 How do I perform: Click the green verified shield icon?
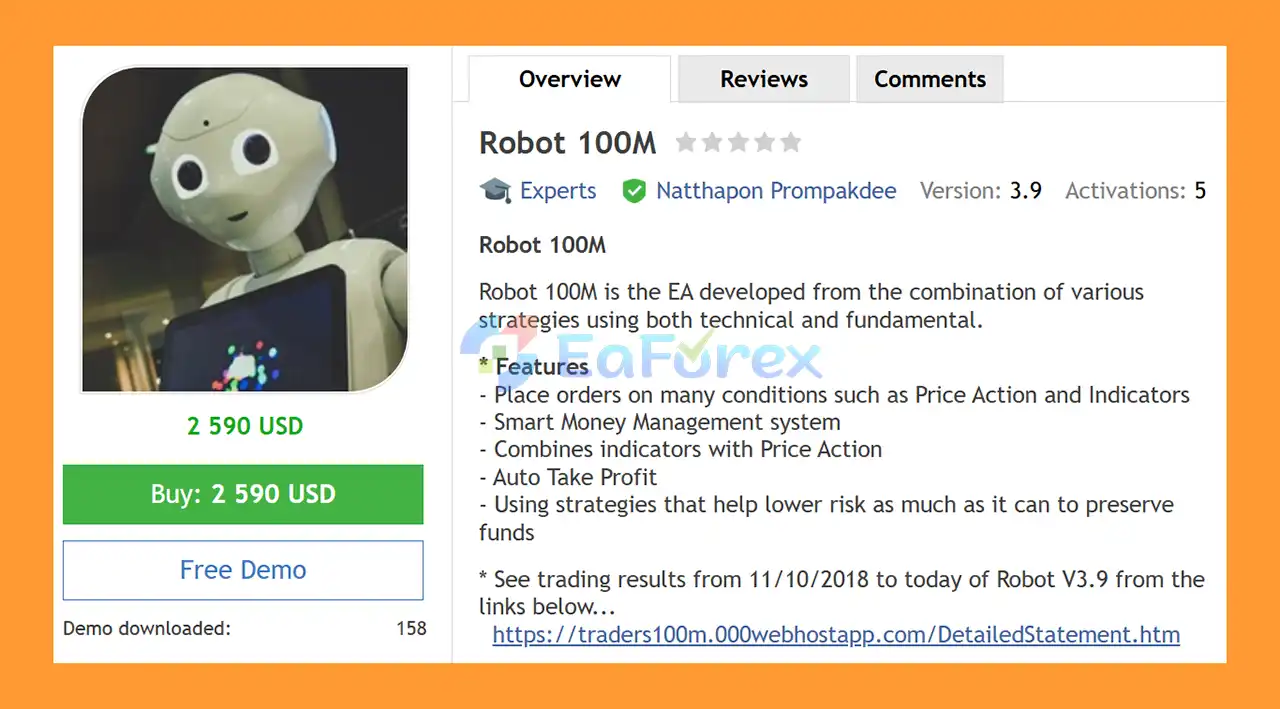coord(634,191)
